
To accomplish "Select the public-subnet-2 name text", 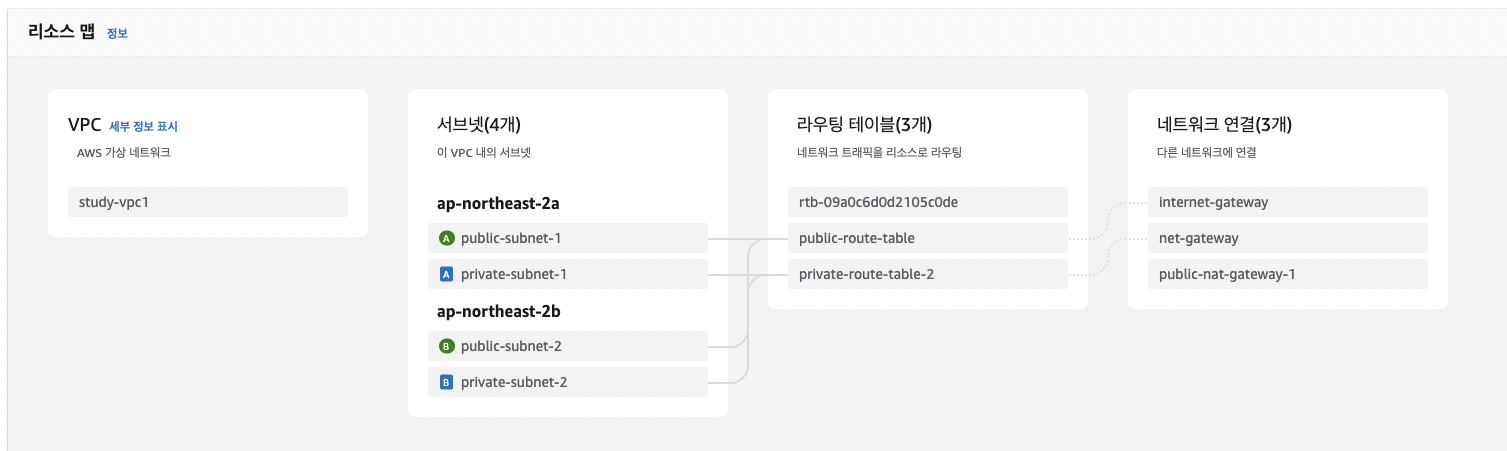I will point(510,346).
